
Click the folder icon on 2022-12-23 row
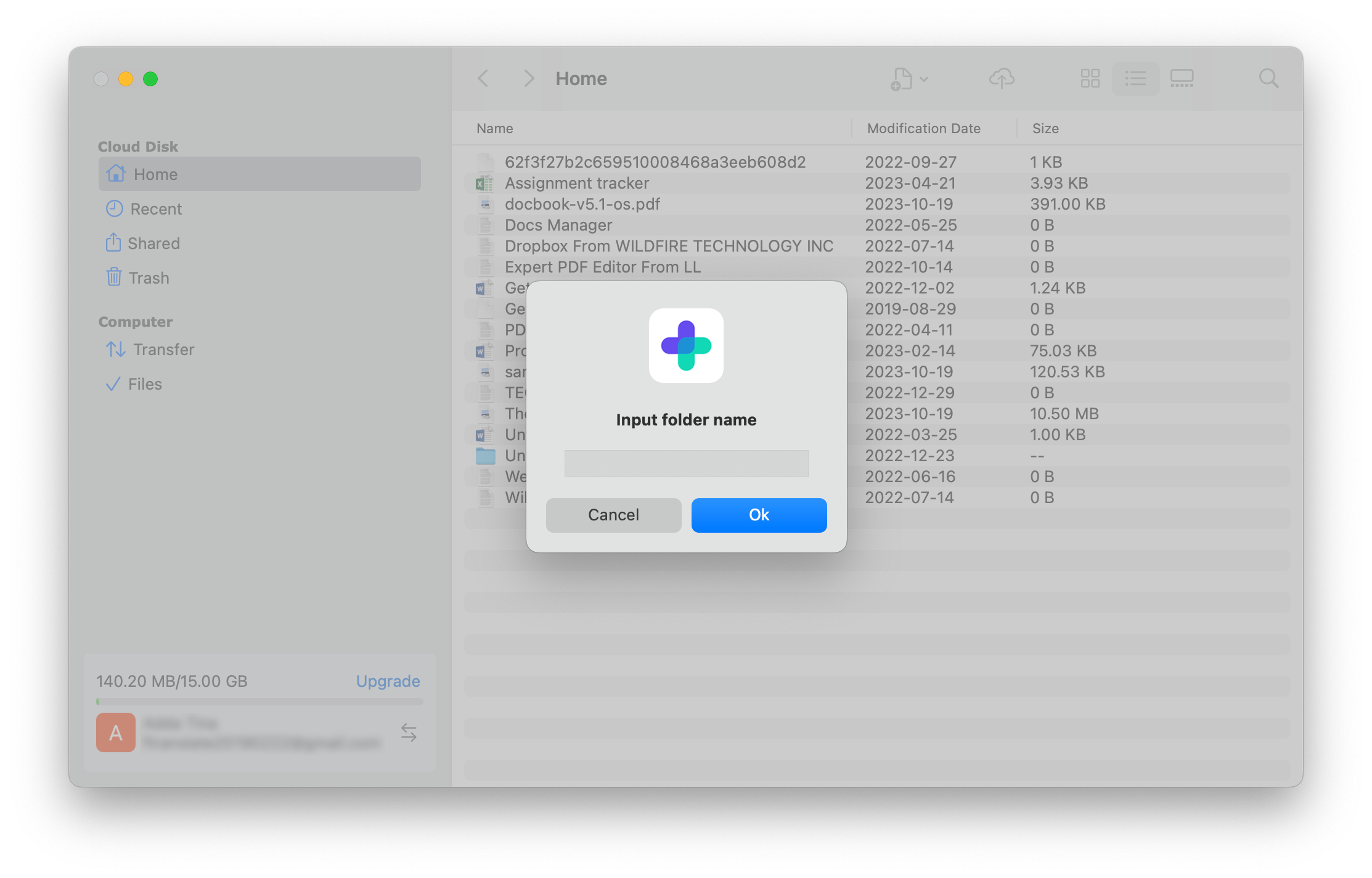[485, 456]
